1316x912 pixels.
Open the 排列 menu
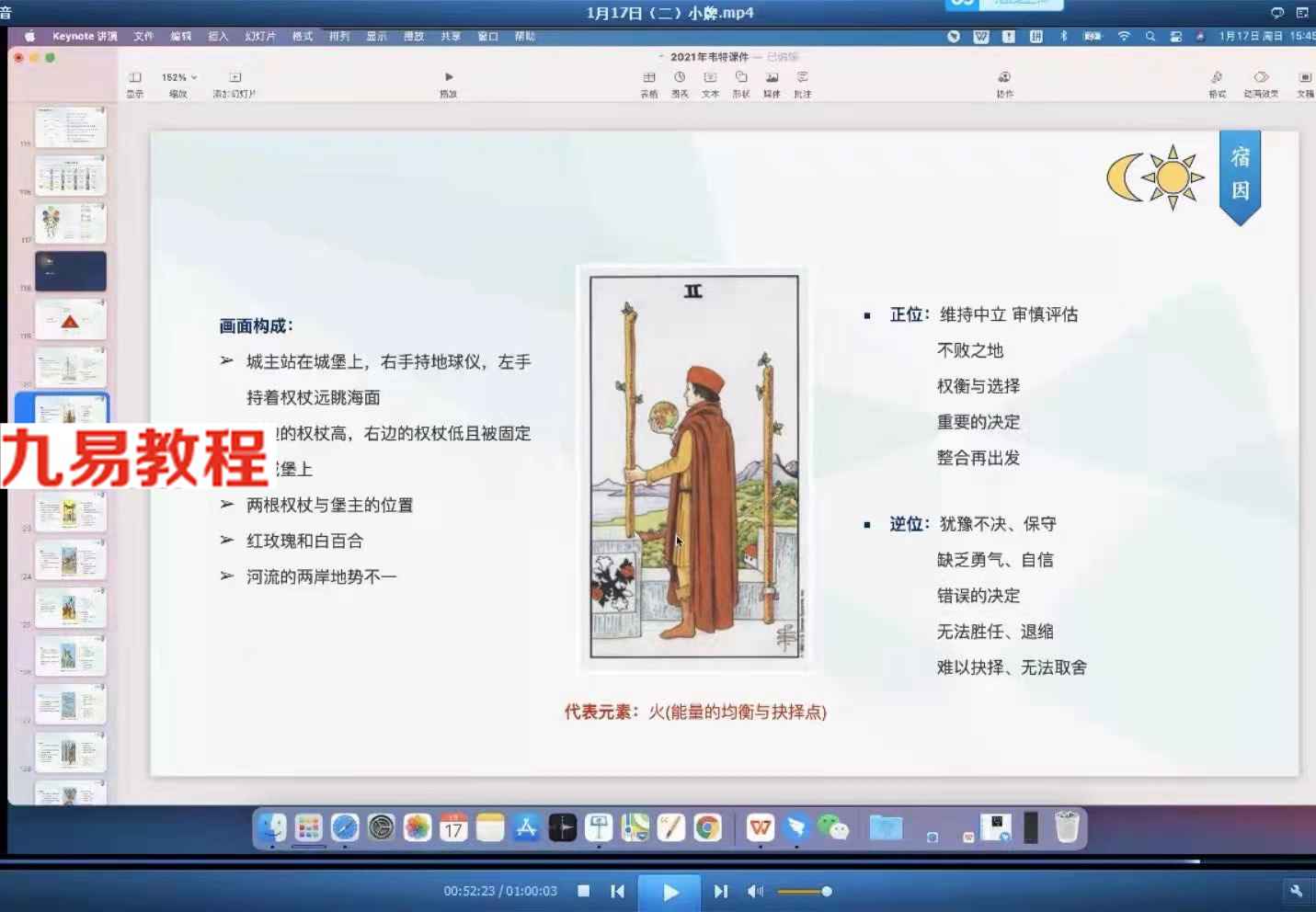coord(339,37)
